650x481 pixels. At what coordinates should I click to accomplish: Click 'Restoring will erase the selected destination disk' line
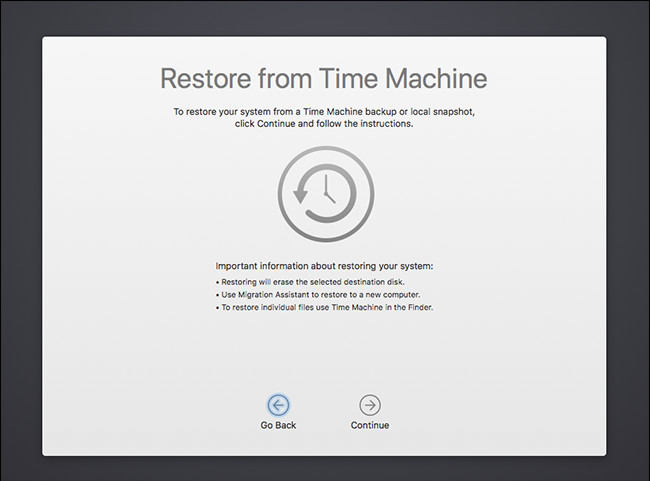point(310,282)
